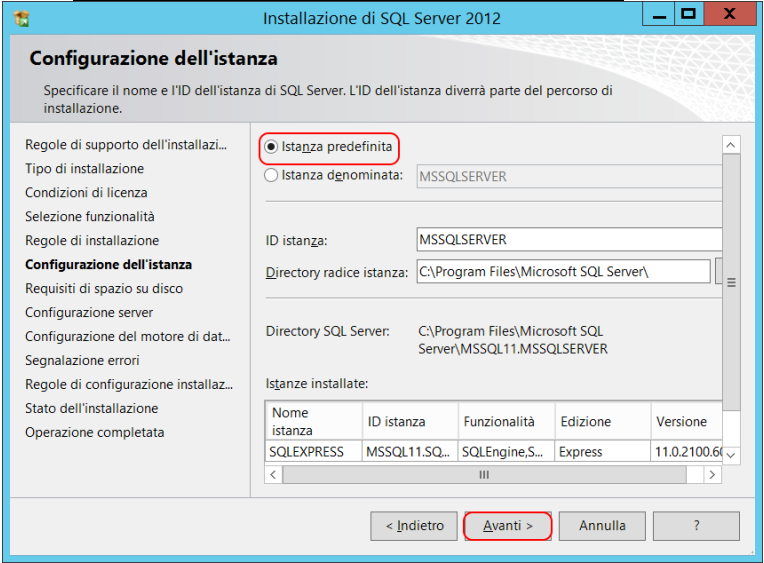The image size is (764, 563).
Task: Click the Avanti button
Action: click(x=508, y=526)
